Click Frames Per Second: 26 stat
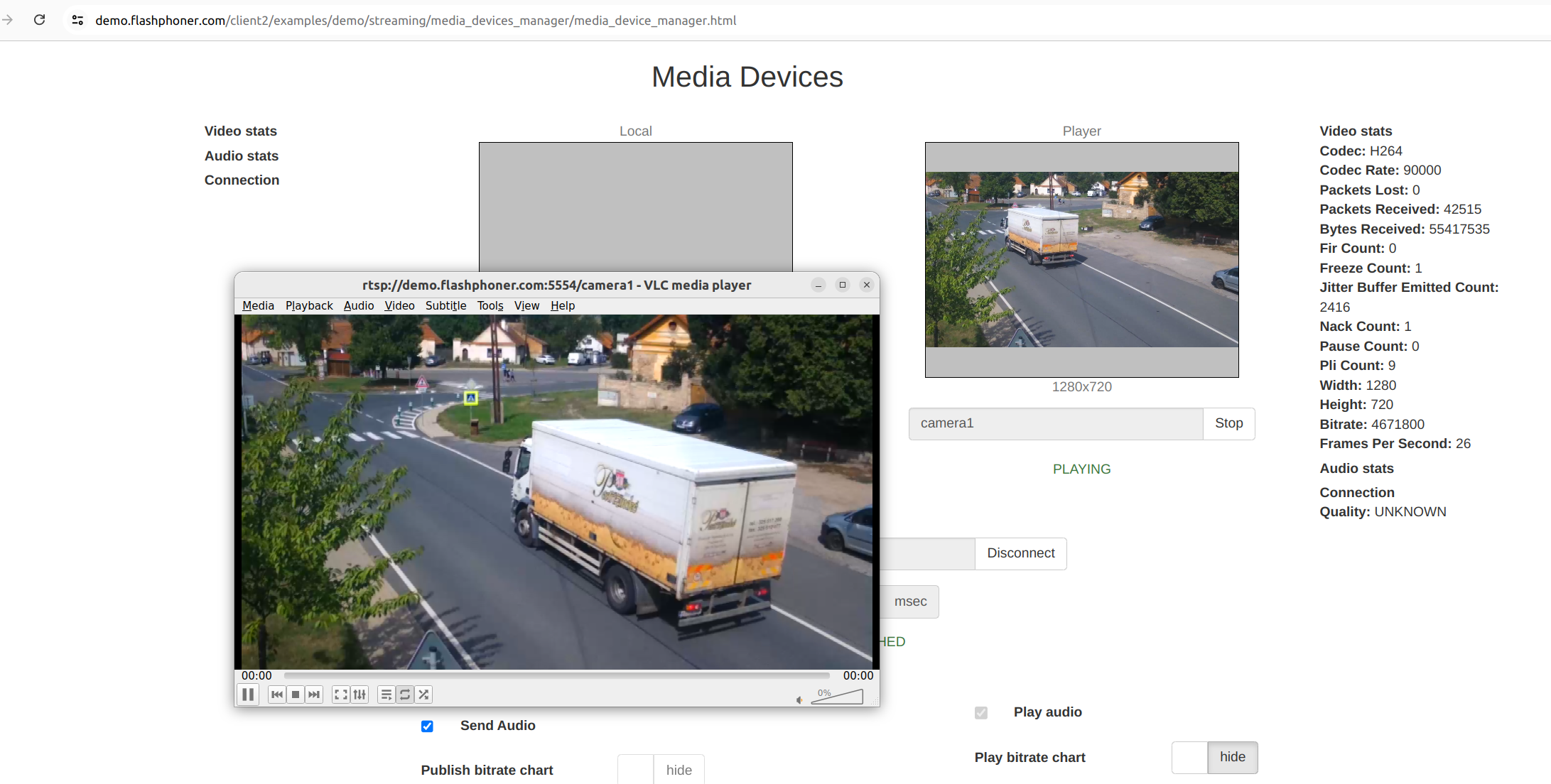 point(1395,444)
